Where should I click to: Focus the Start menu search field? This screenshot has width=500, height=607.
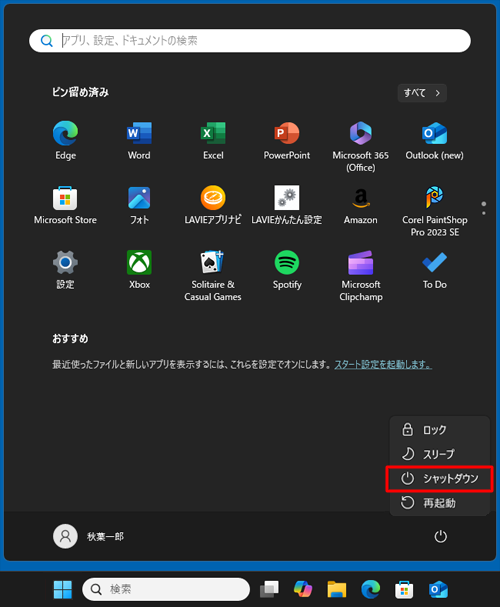pos(250,41)
